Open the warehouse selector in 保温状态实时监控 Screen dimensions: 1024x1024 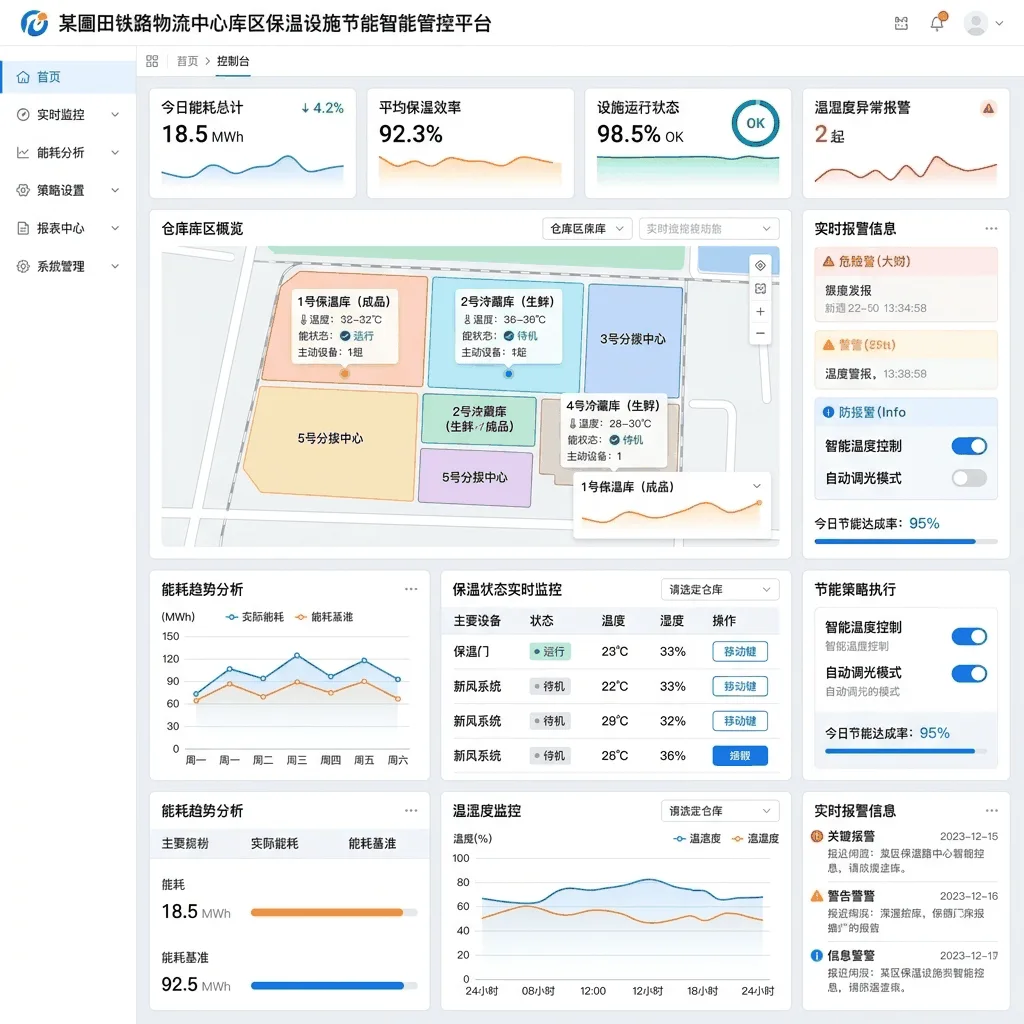[720, 590]
